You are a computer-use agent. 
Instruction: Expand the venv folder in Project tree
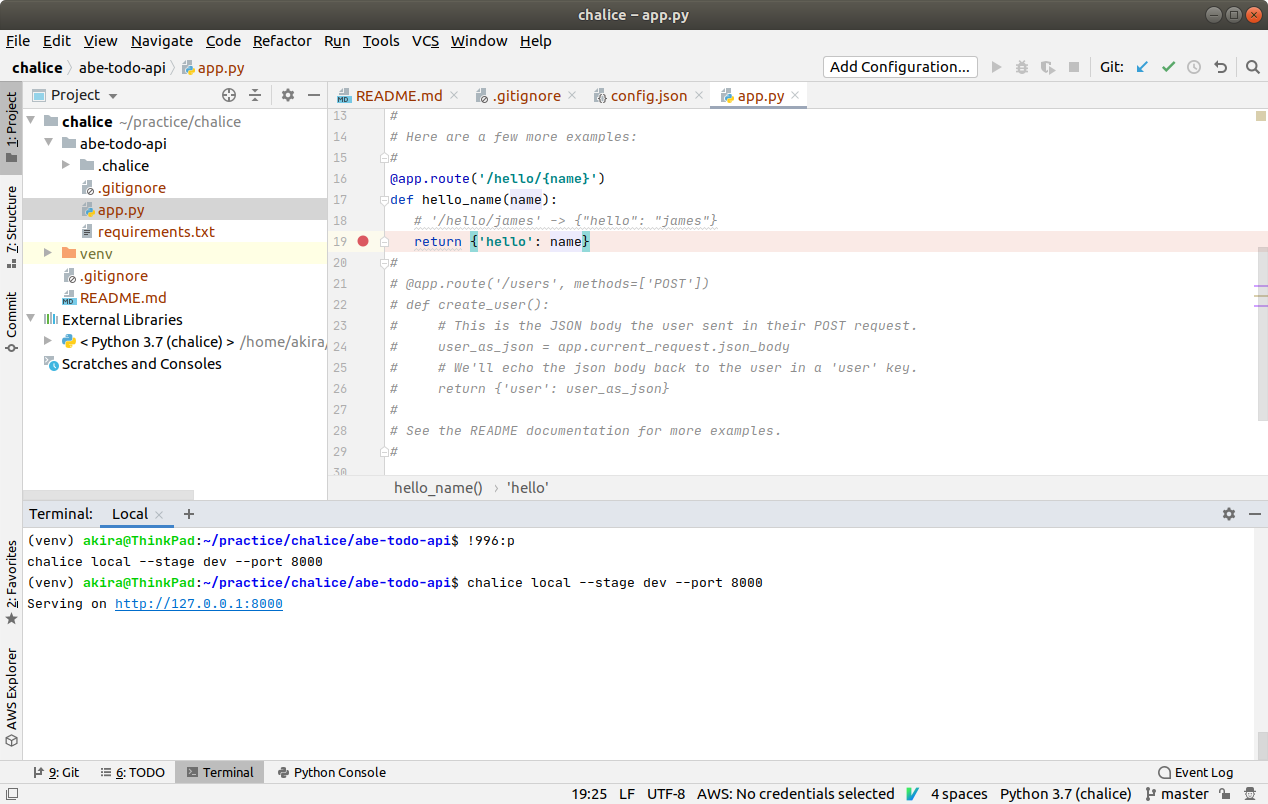[47, 253]
